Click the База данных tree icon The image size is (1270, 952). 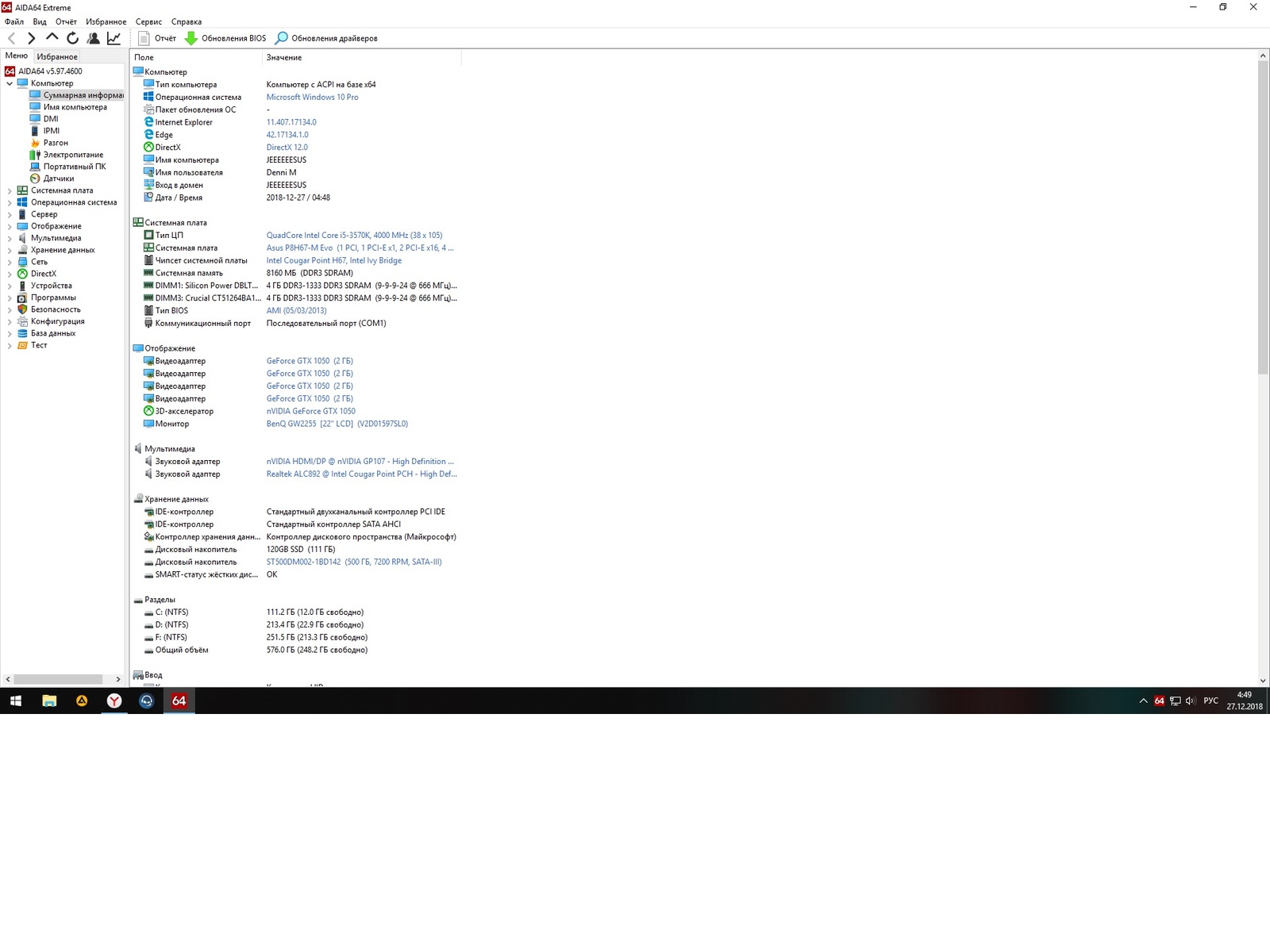click(x=22, y=333)
